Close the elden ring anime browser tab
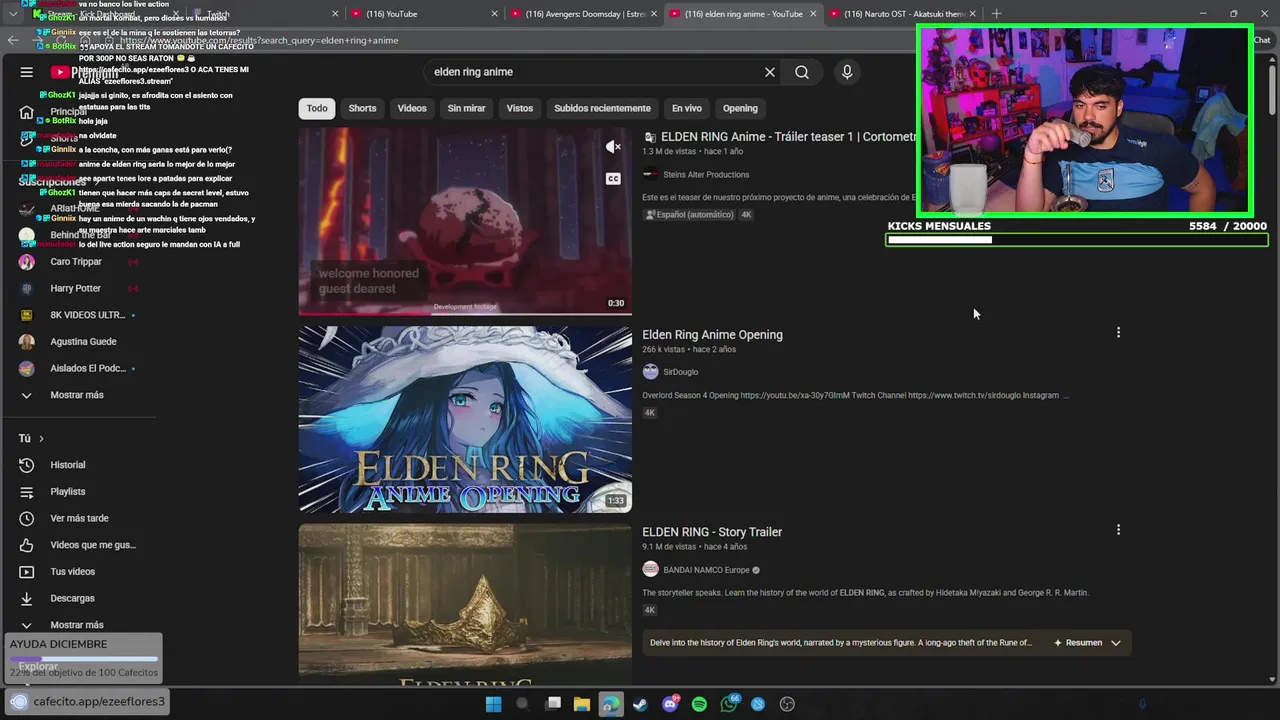This screenshot has height=720, width=1280. coord(813,14)
